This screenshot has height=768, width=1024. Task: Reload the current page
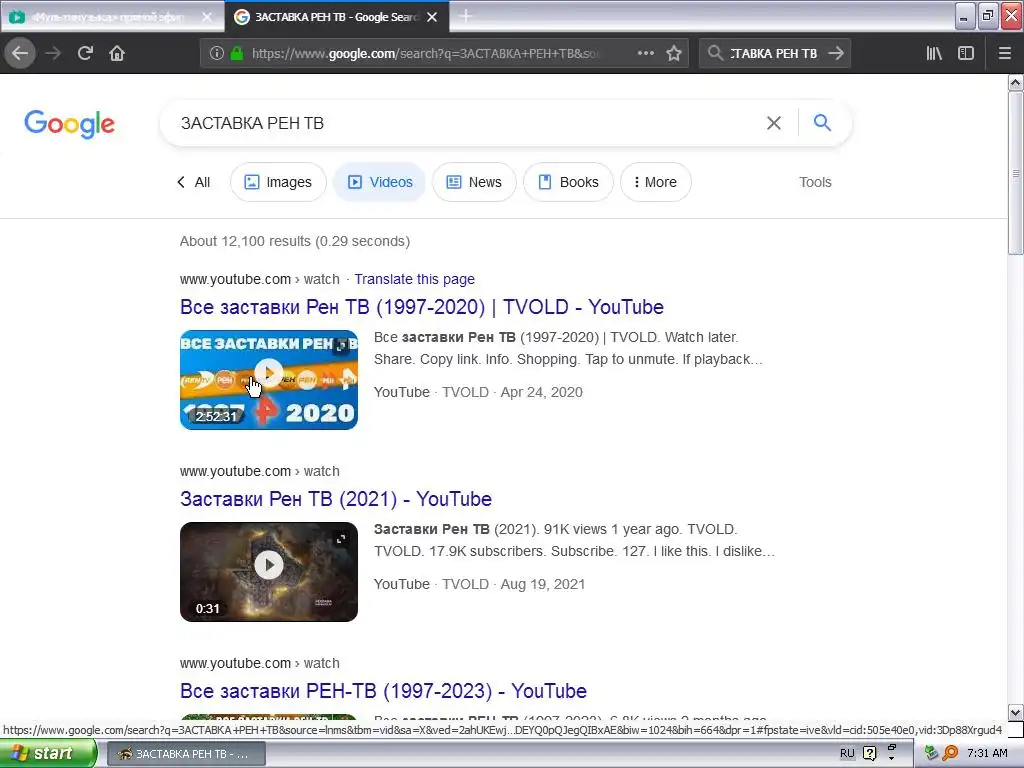click(85, 53)
